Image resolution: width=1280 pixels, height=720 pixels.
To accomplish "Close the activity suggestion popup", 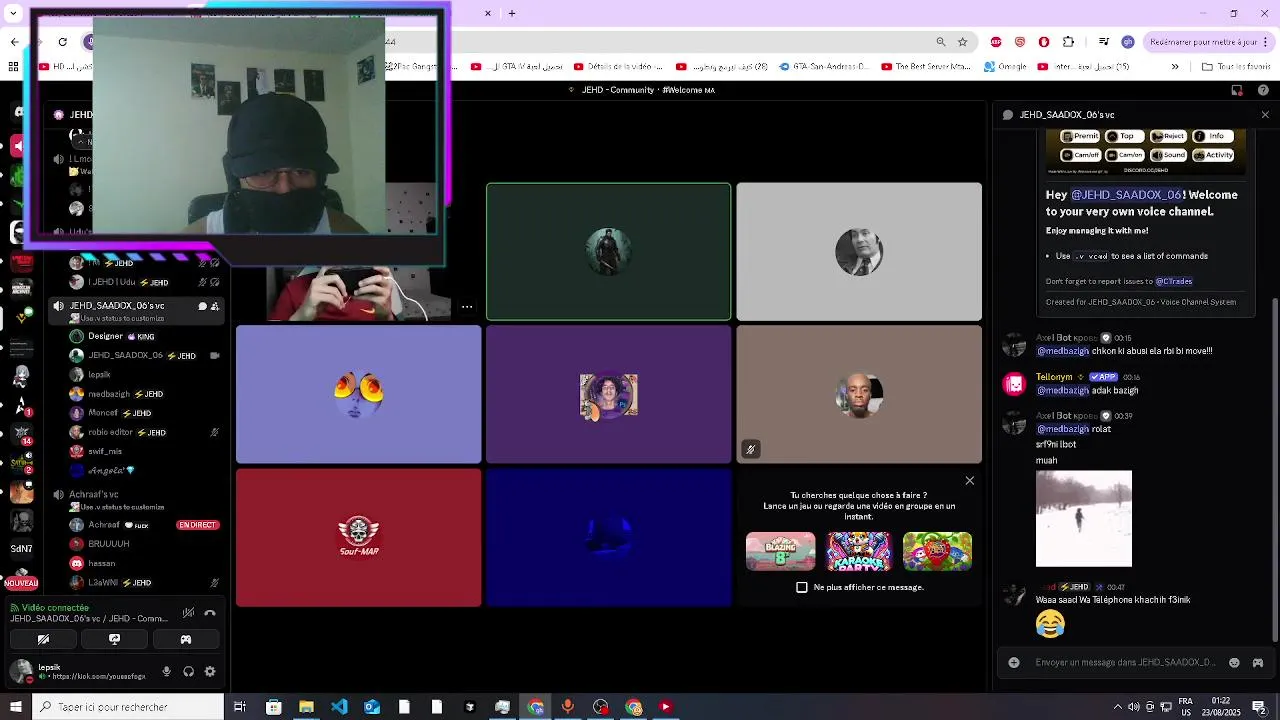I will coord(969,481).
